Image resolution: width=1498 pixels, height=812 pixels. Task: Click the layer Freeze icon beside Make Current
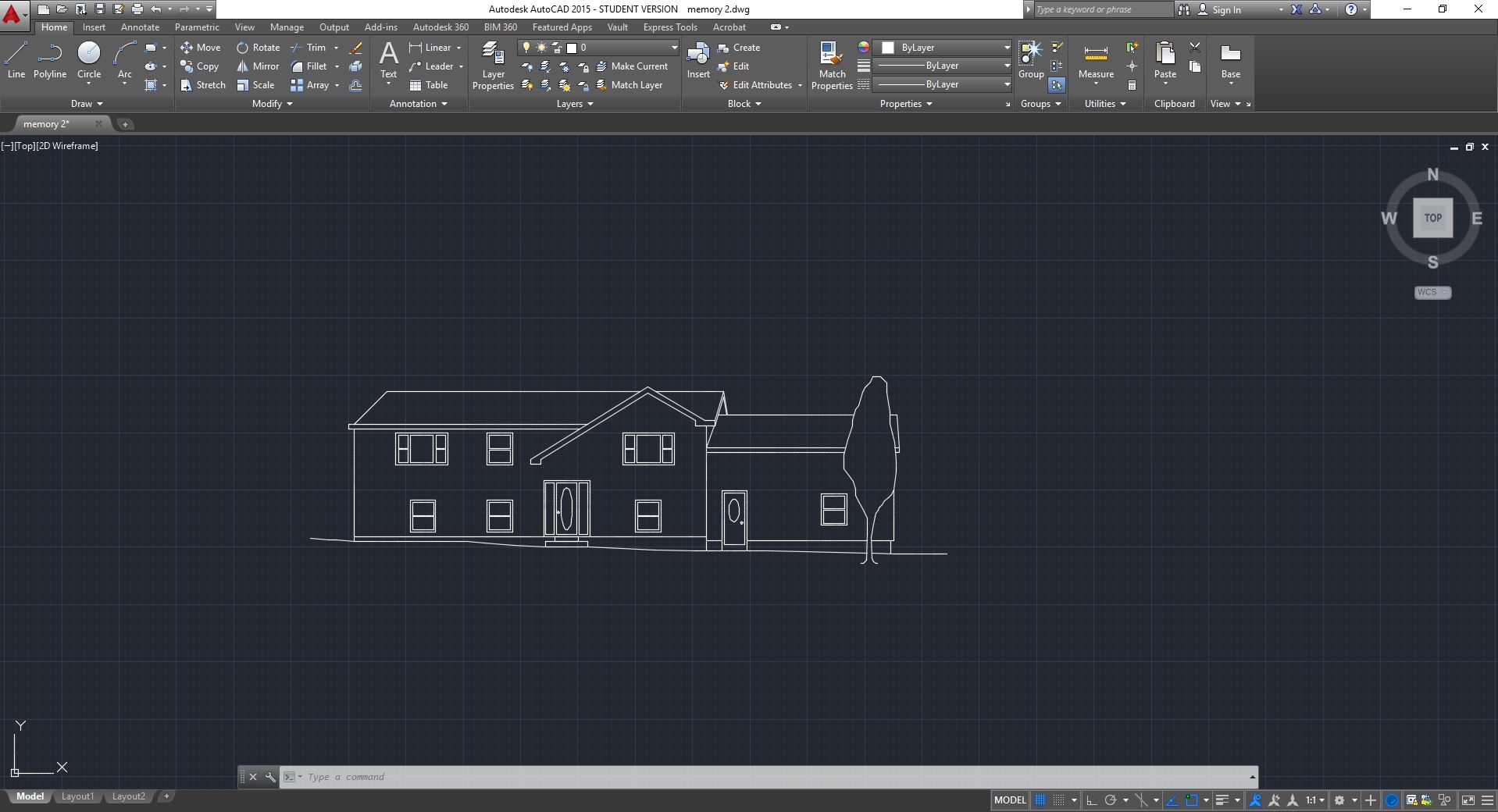tap(564, 66)
